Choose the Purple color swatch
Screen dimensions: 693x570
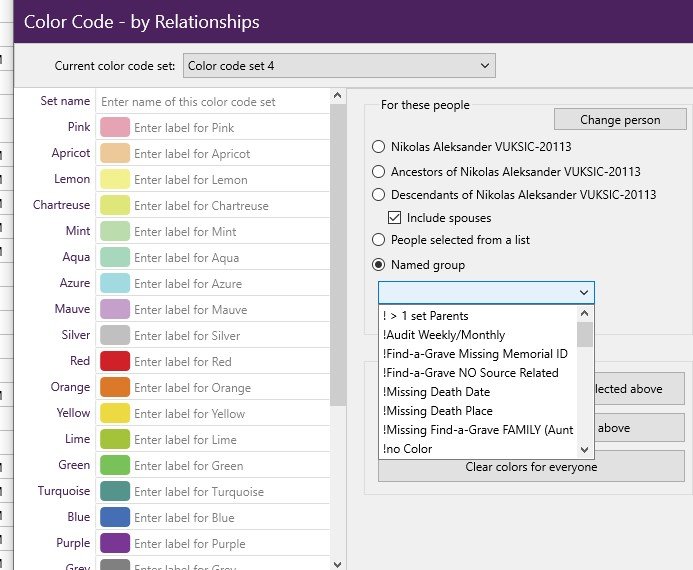(x=115, y=543)
